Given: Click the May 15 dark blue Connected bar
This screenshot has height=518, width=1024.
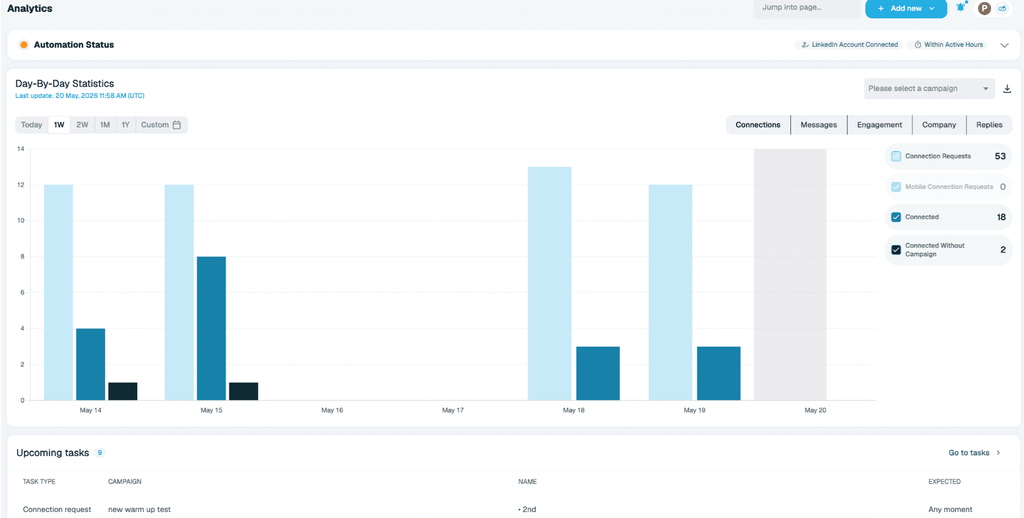Looking at the screenshot, I should [x=211, y=328].
